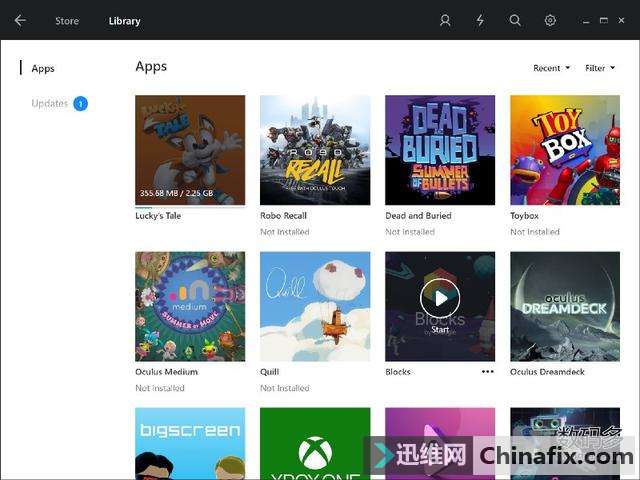640x480 pixels.
Task: Close the Oculus window
Action: point(621,20)
